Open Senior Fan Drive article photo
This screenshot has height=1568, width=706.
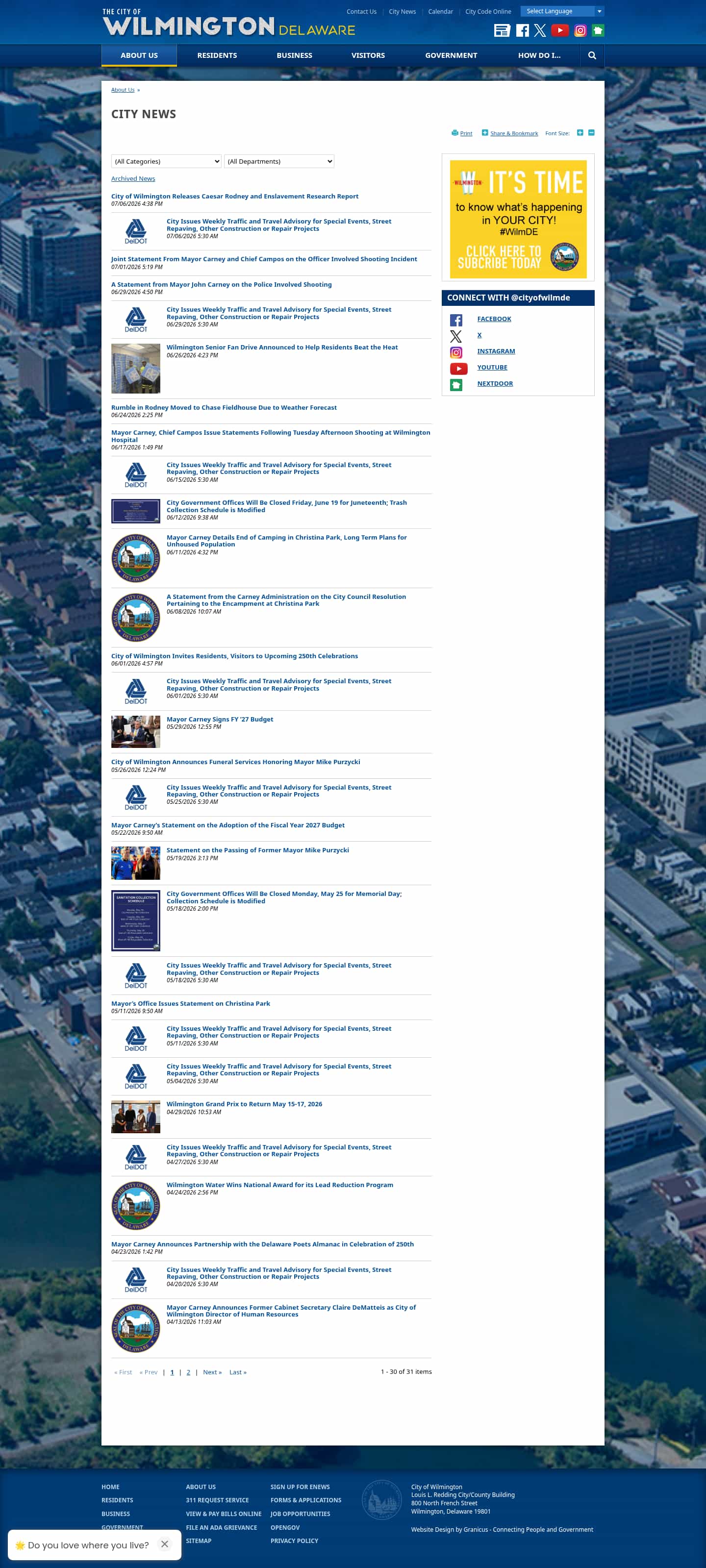pyautogui.click(x=136, y=368)
